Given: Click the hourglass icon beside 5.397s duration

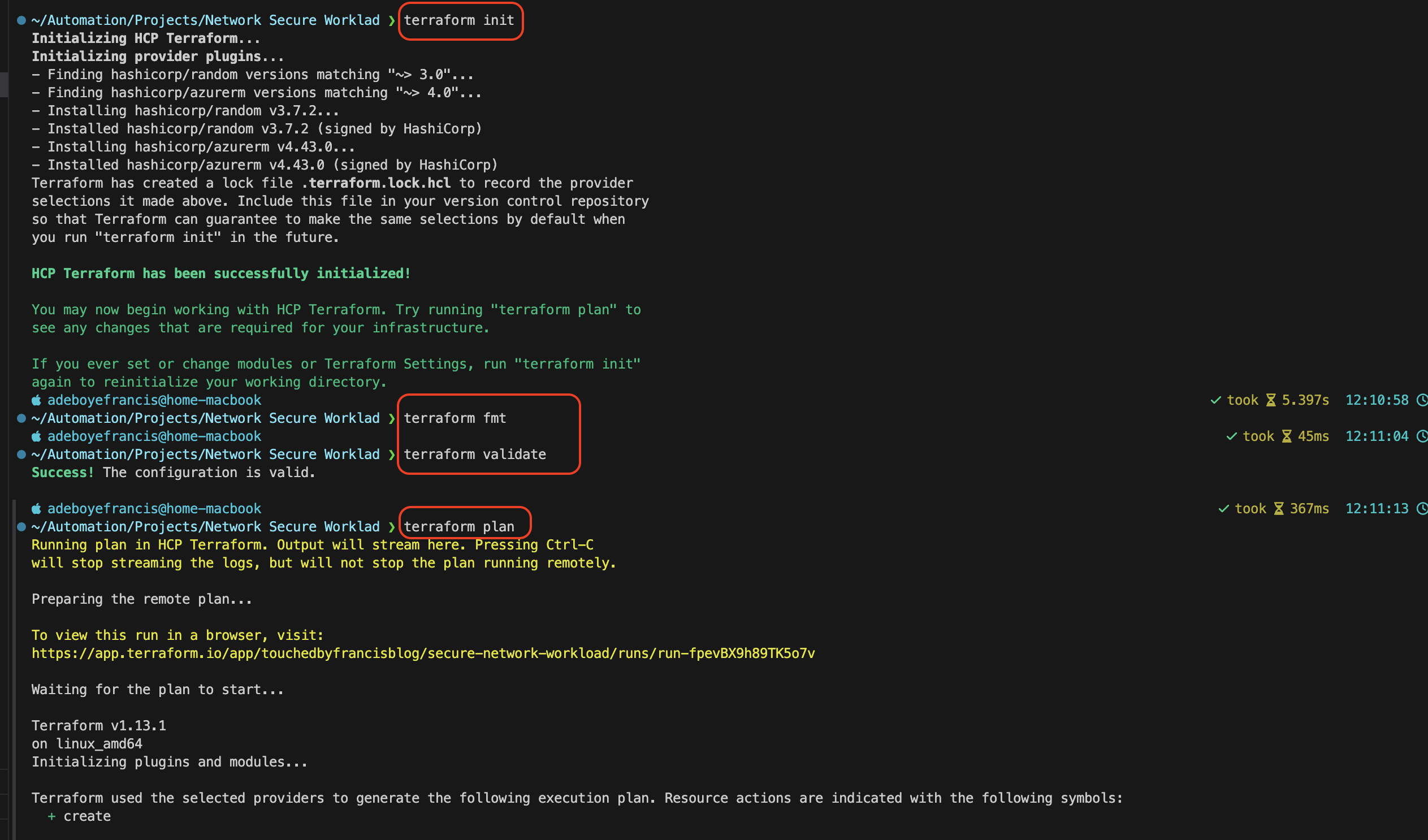Looking at the screenshot, I should point(1271,400).
